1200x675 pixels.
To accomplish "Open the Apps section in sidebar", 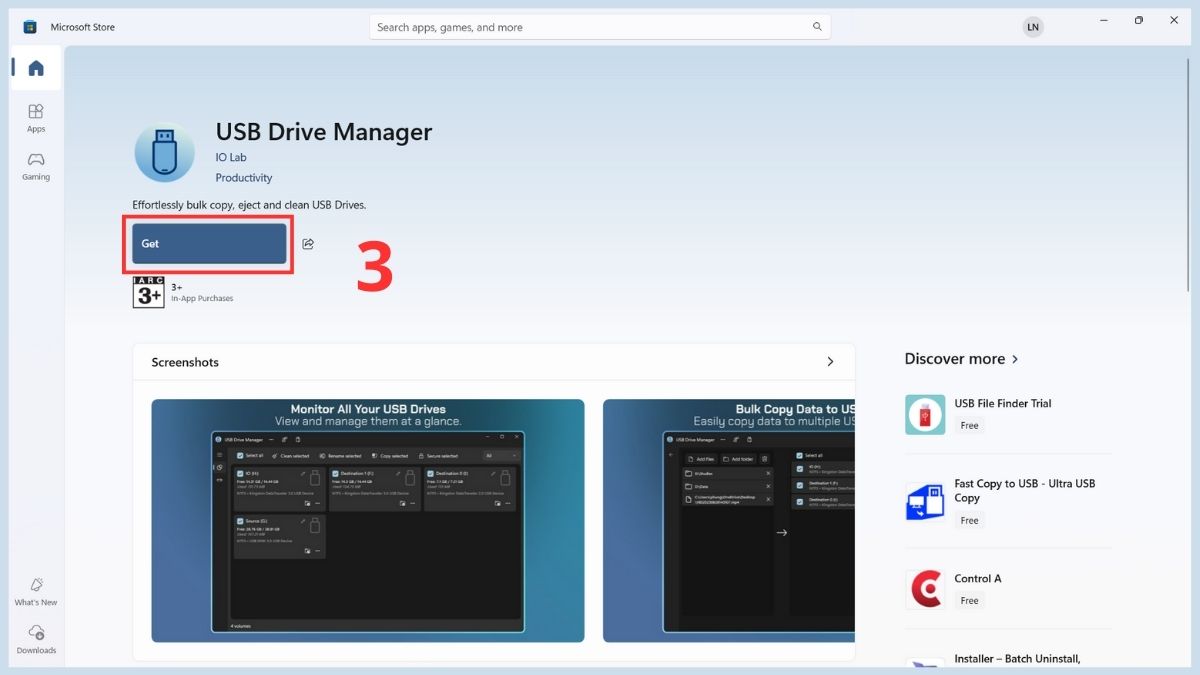I will tap(36, 117).
